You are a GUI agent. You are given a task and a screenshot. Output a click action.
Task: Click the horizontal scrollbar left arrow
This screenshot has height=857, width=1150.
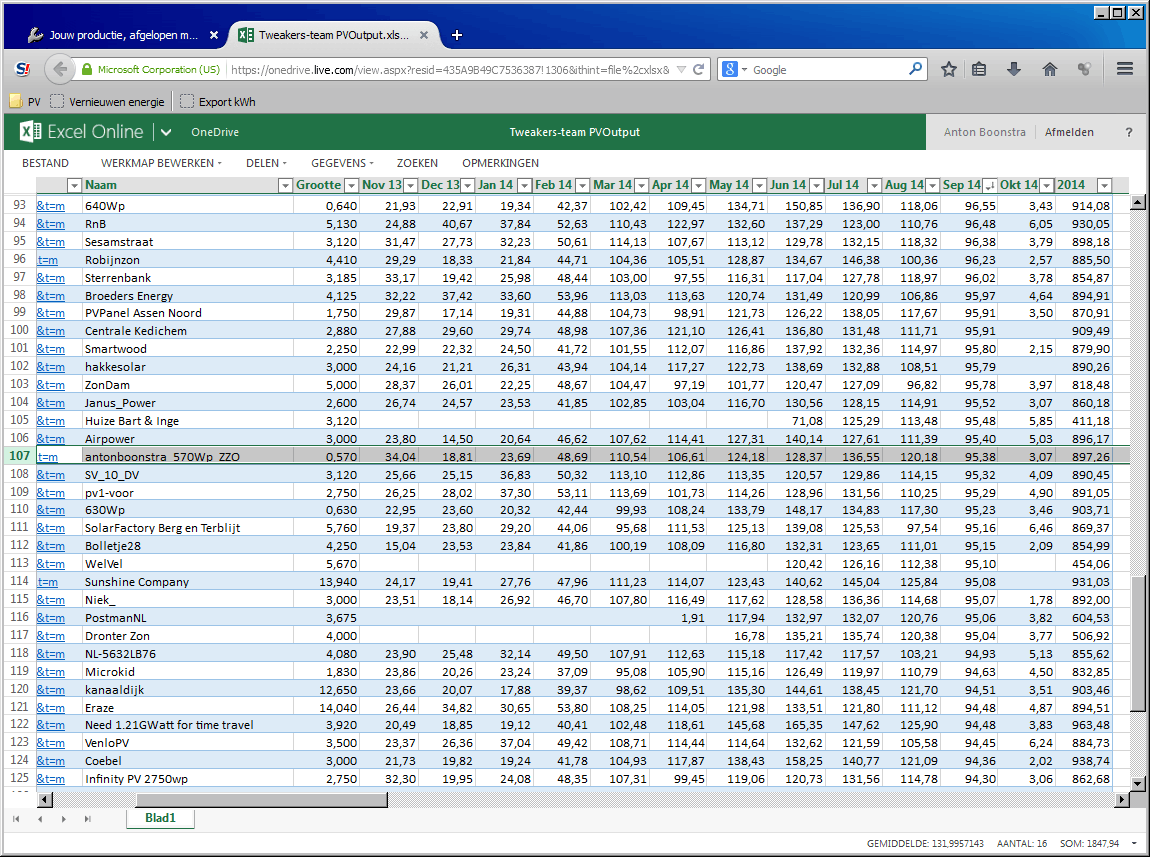[45, 799]
